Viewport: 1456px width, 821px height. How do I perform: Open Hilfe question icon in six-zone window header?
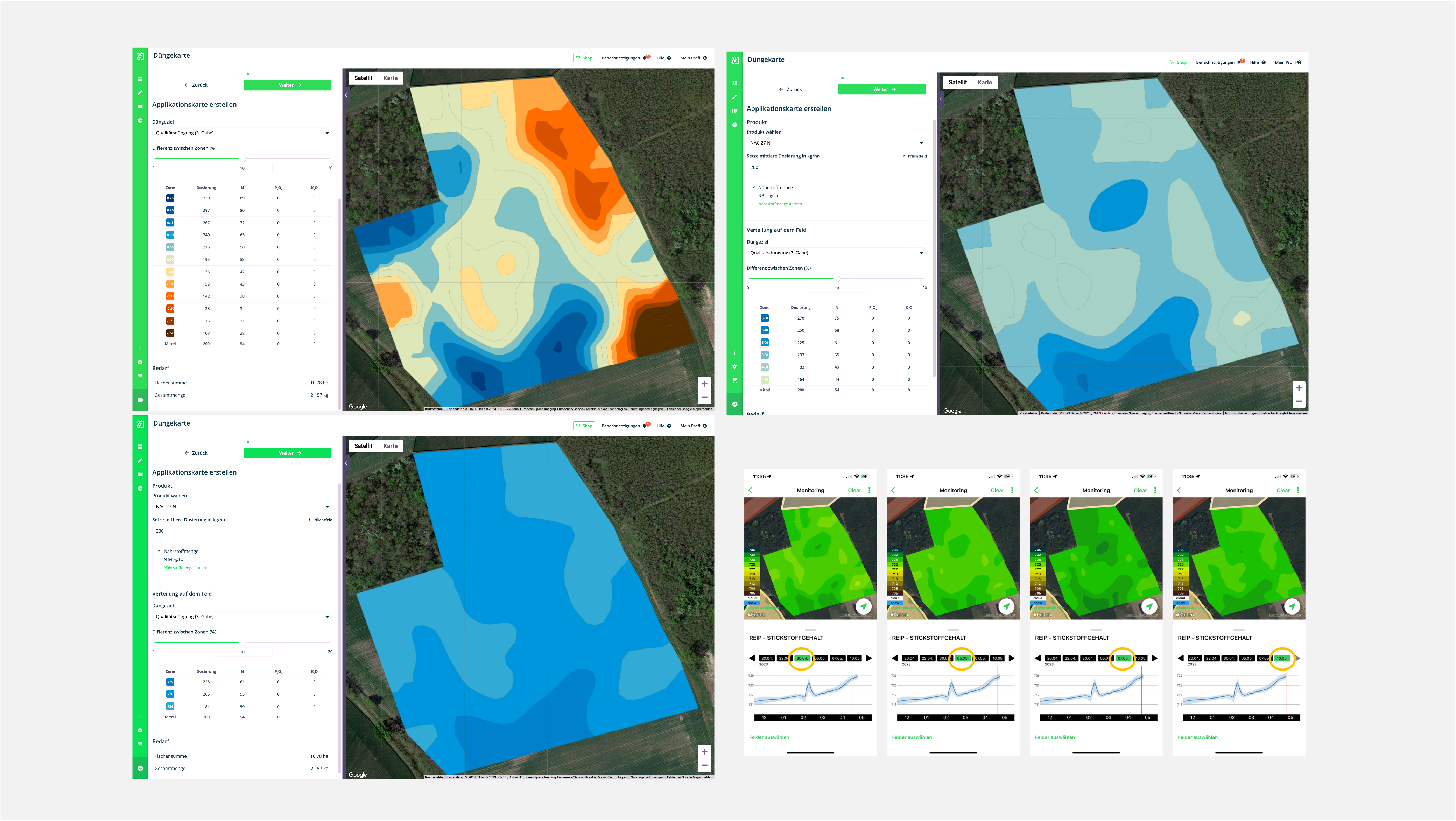pyautogui.click(x=1263, y=62)
